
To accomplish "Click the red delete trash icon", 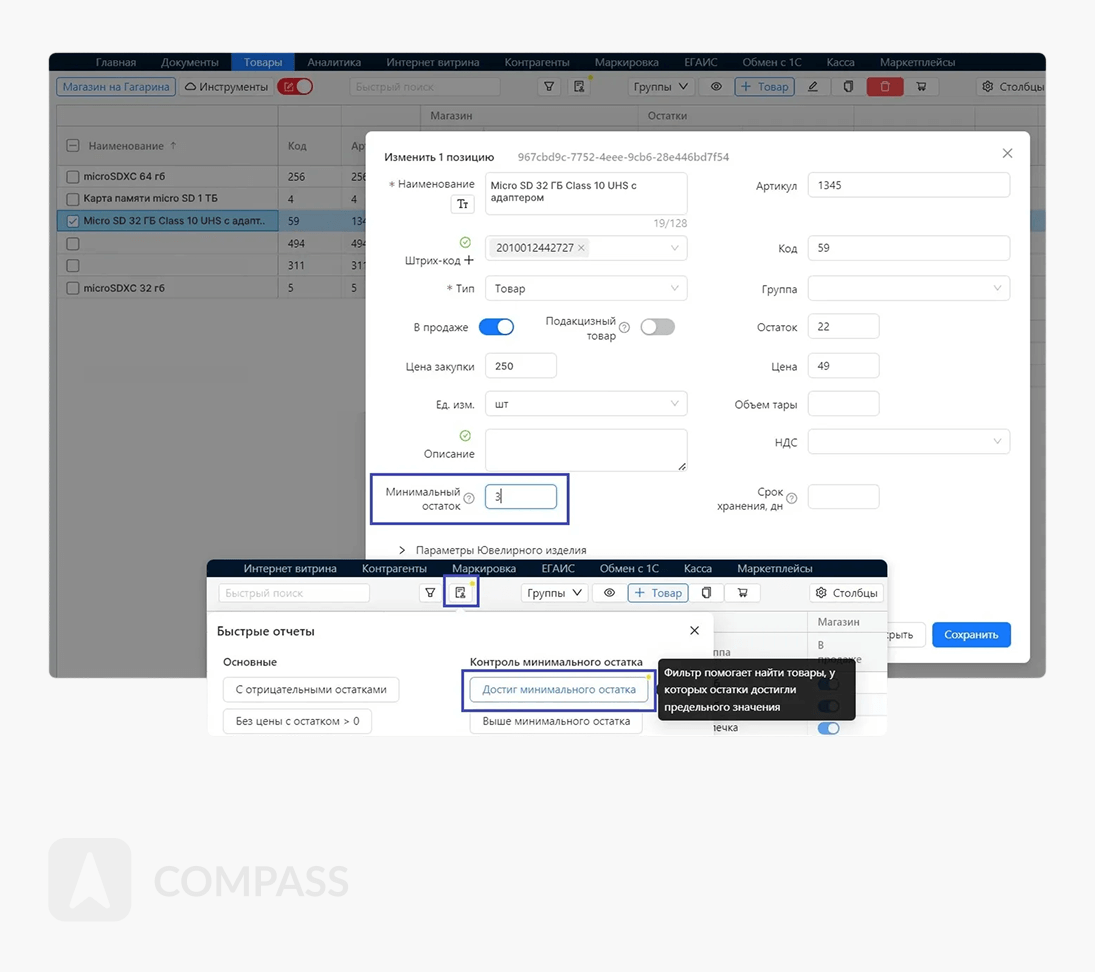I will pyautogui.click(x=884, y=87).
